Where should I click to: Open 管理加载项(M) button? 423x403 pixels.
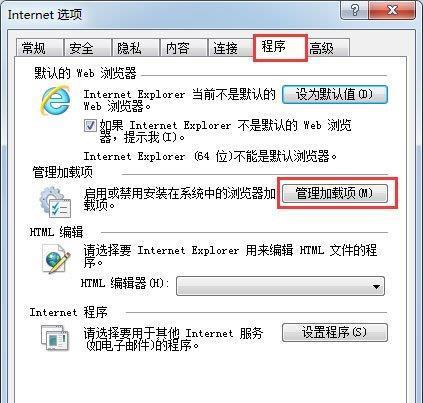point(335,193)
